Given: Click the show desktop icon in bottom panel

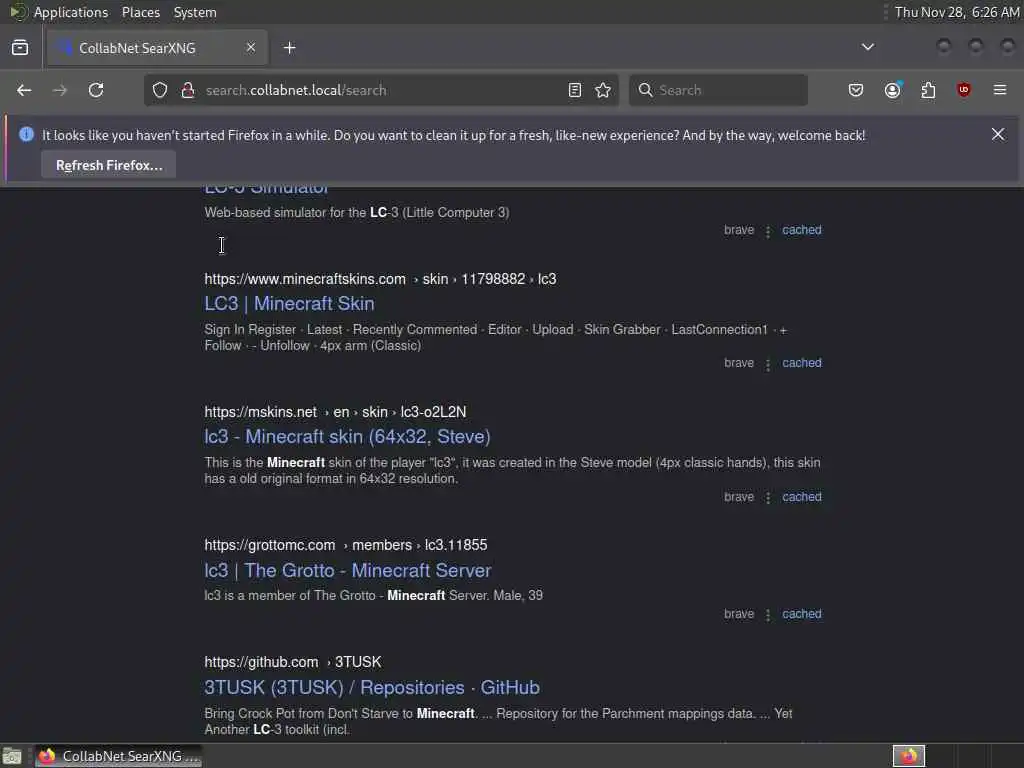Looking at the screenshot, I should [12, 756].
